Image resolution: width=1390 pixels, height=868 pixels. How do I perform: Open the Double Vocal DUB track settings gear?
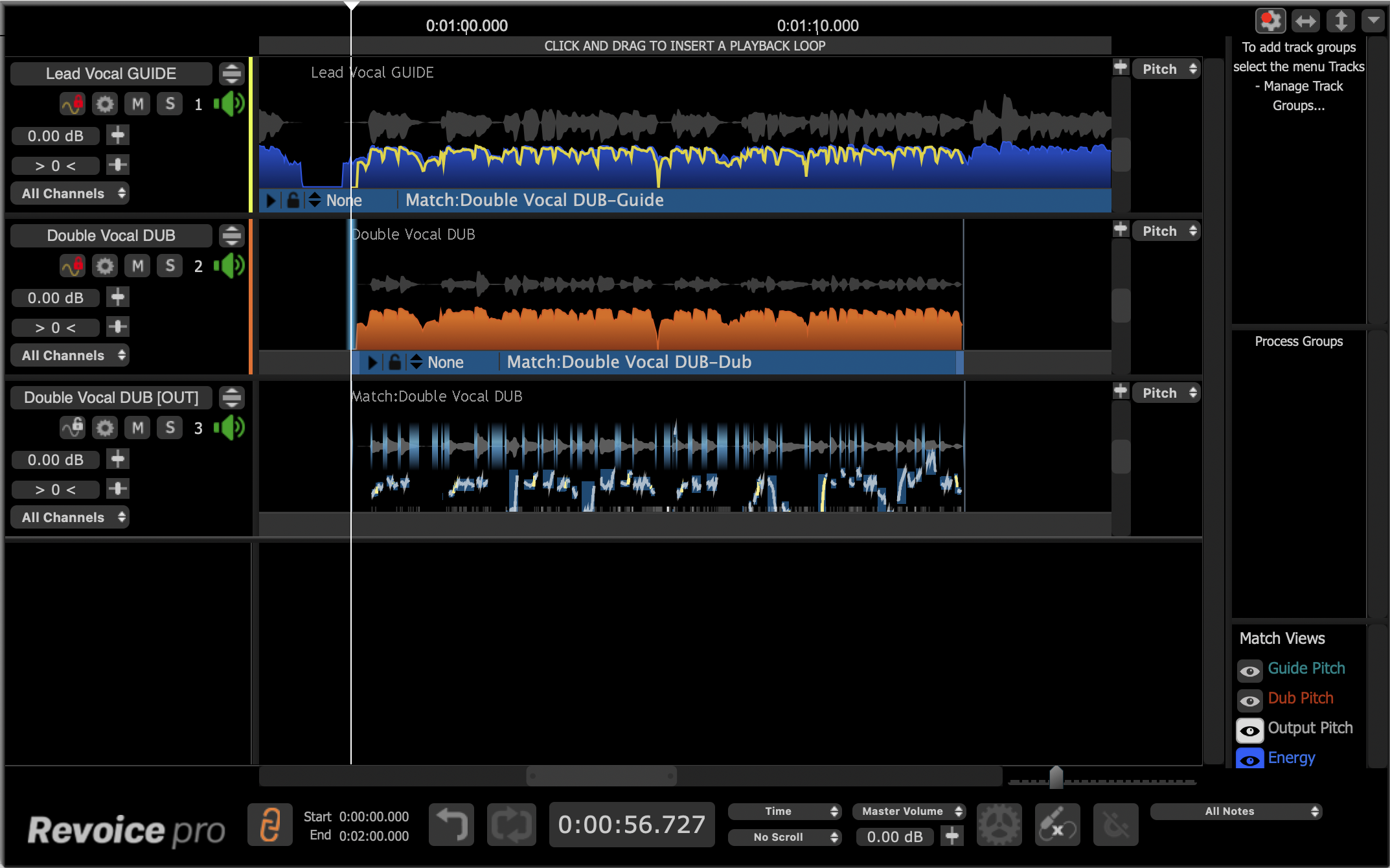[x=105, y=266]
